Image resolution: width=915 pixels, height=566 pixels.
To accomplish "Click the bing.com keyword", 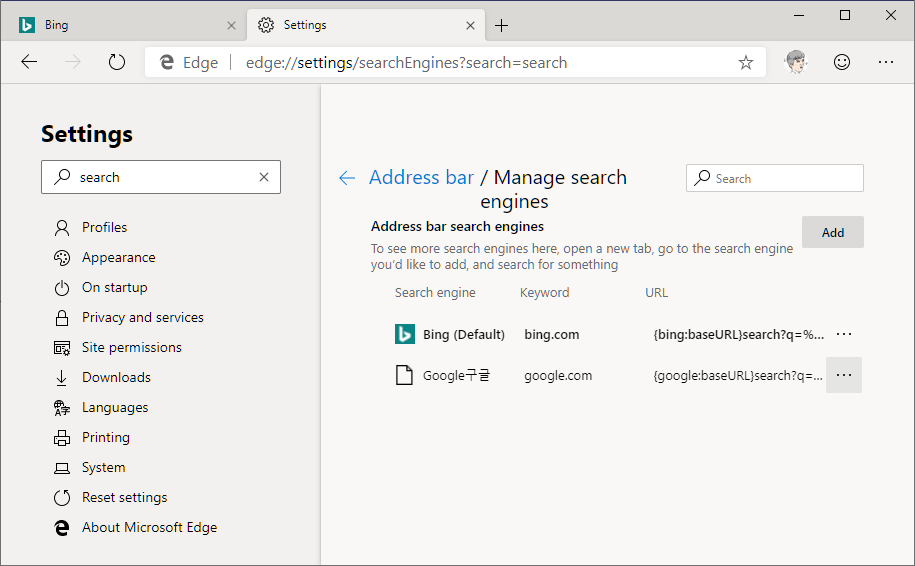I will tap(551, 334).
